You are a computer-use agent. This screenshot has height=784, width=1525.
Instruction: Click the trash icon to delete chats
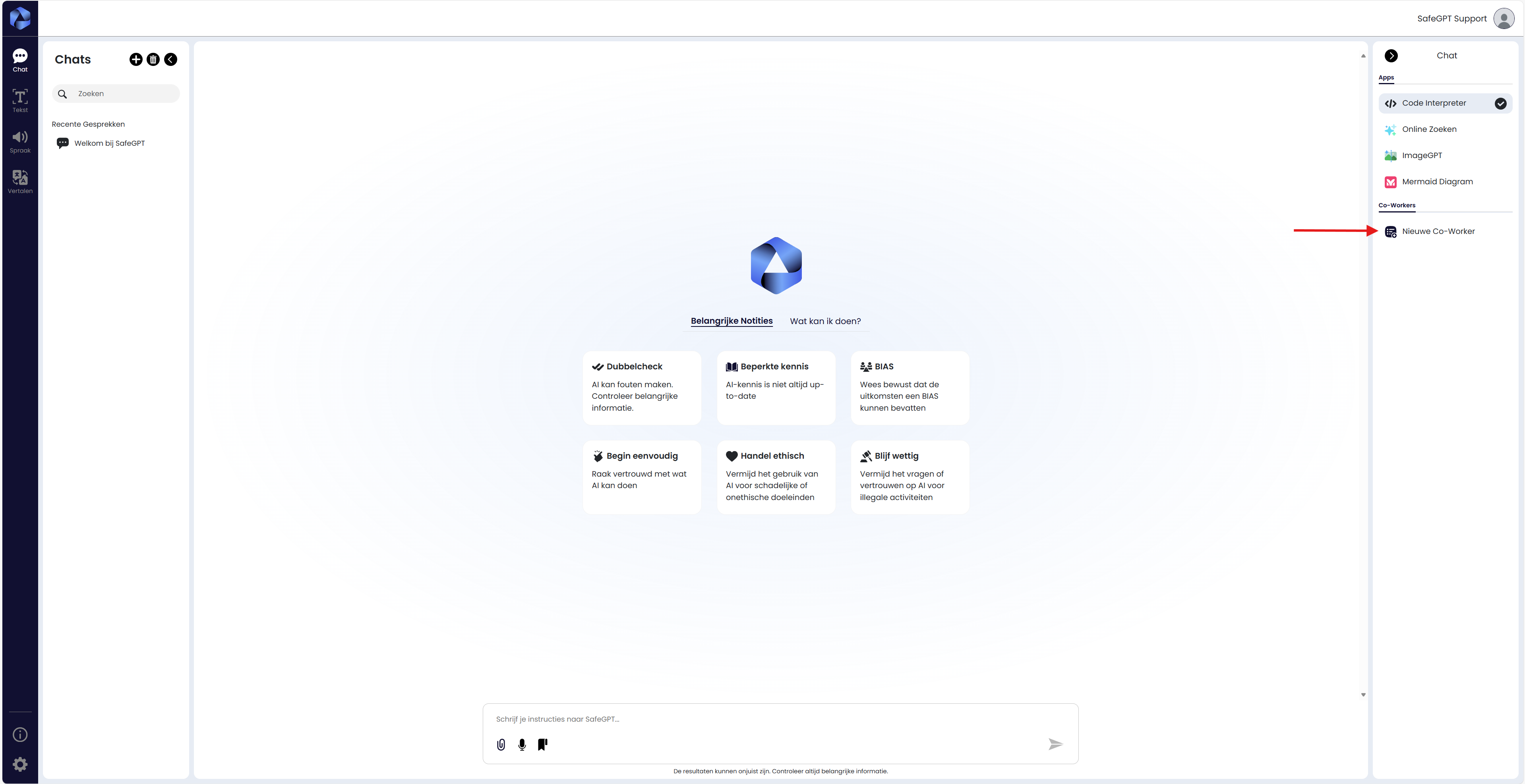[x=153, y=59]
